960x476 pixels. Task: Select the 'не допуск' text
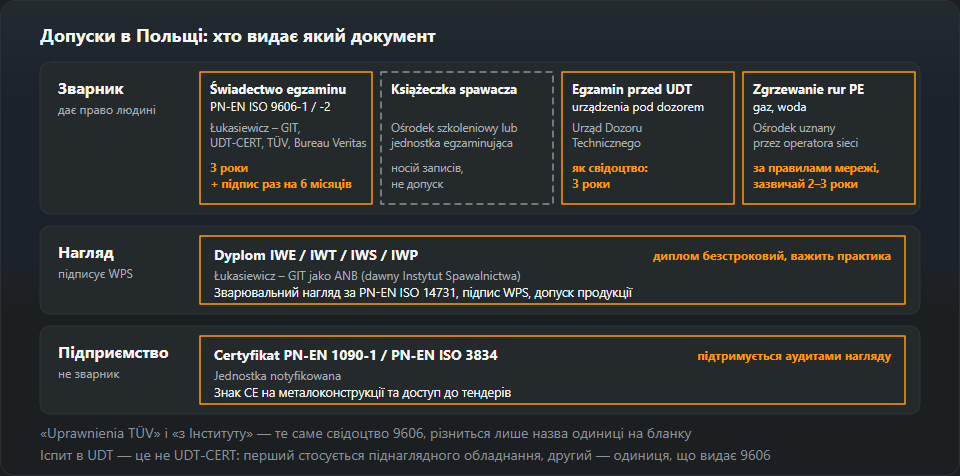point(417,184)
